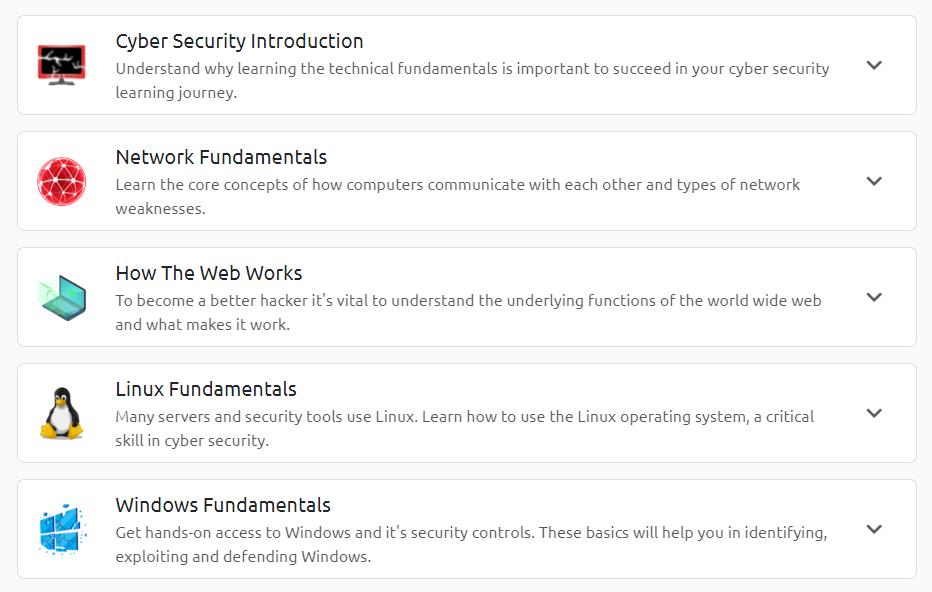Expand the Network Fundamentals chevron
Screen dimensions: 932x592
click(874, 181)
